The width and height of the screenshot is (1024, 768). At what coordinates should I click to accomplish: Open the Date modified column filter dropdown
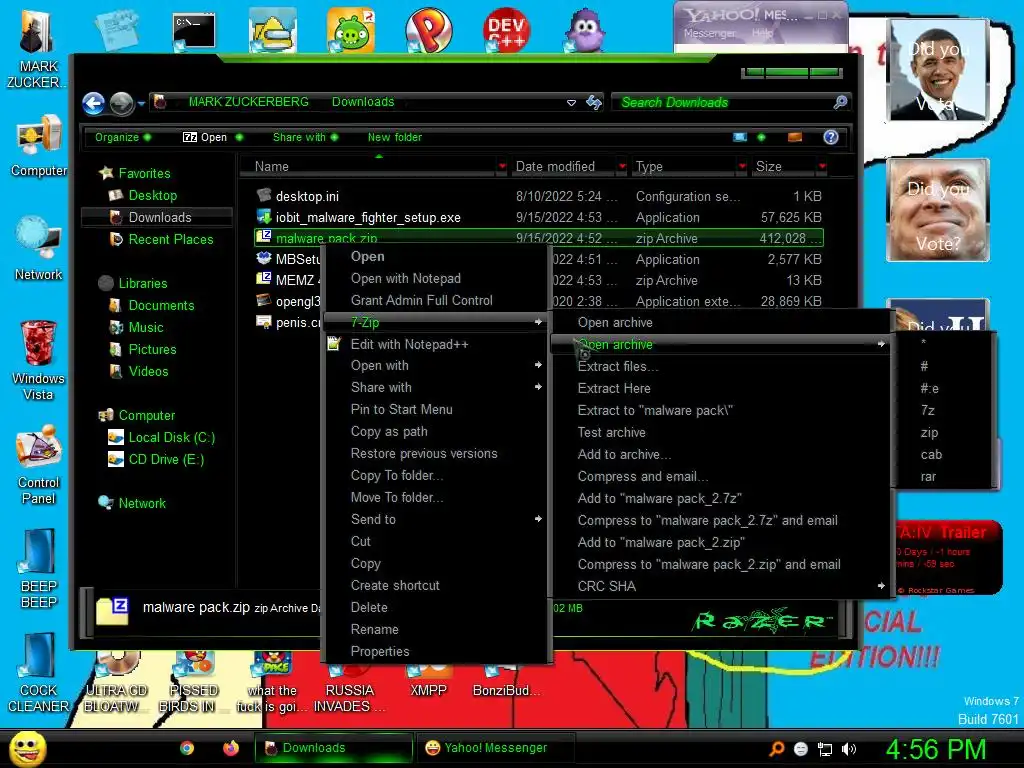click(x=622, y=167)
